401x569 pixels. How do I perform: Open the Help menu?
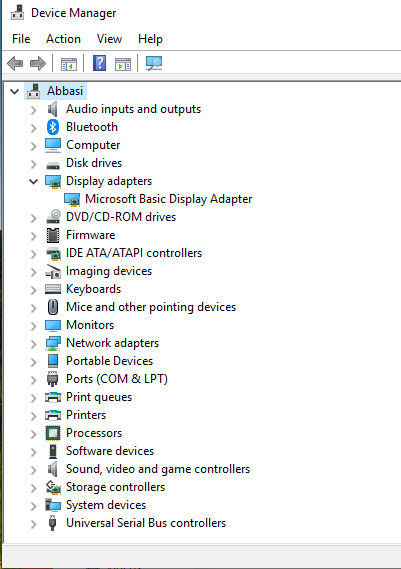pyautogui.click(x=150, y=39)
